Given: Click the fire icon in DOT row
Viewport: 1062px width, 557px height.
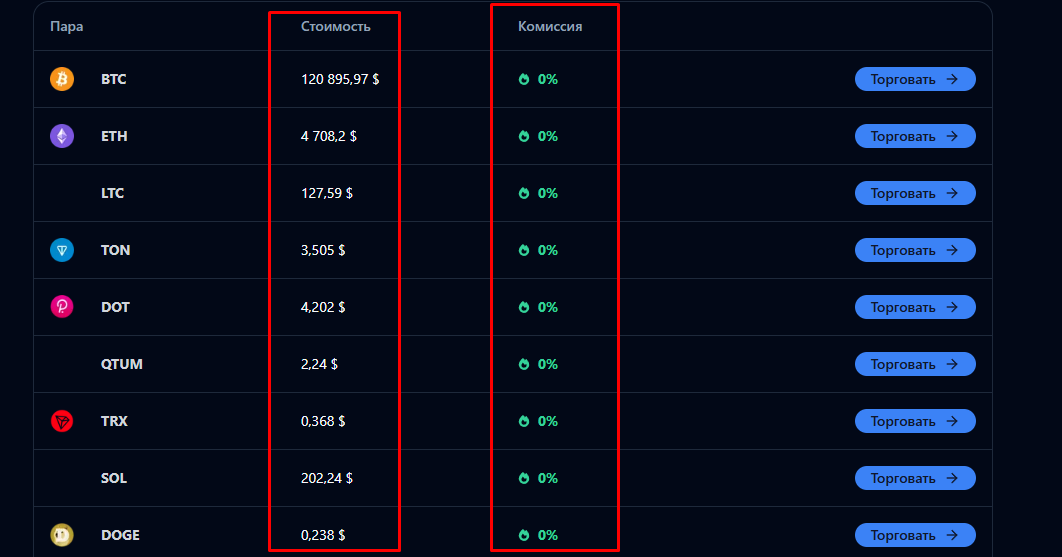Looking at the screenshot, I should point(524,307).
